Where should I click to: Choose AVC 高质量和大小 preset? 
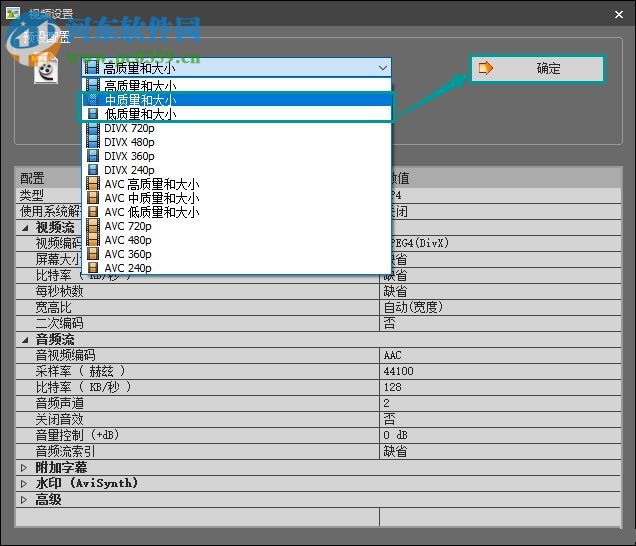pyautogui.click(x=236, y=184)
